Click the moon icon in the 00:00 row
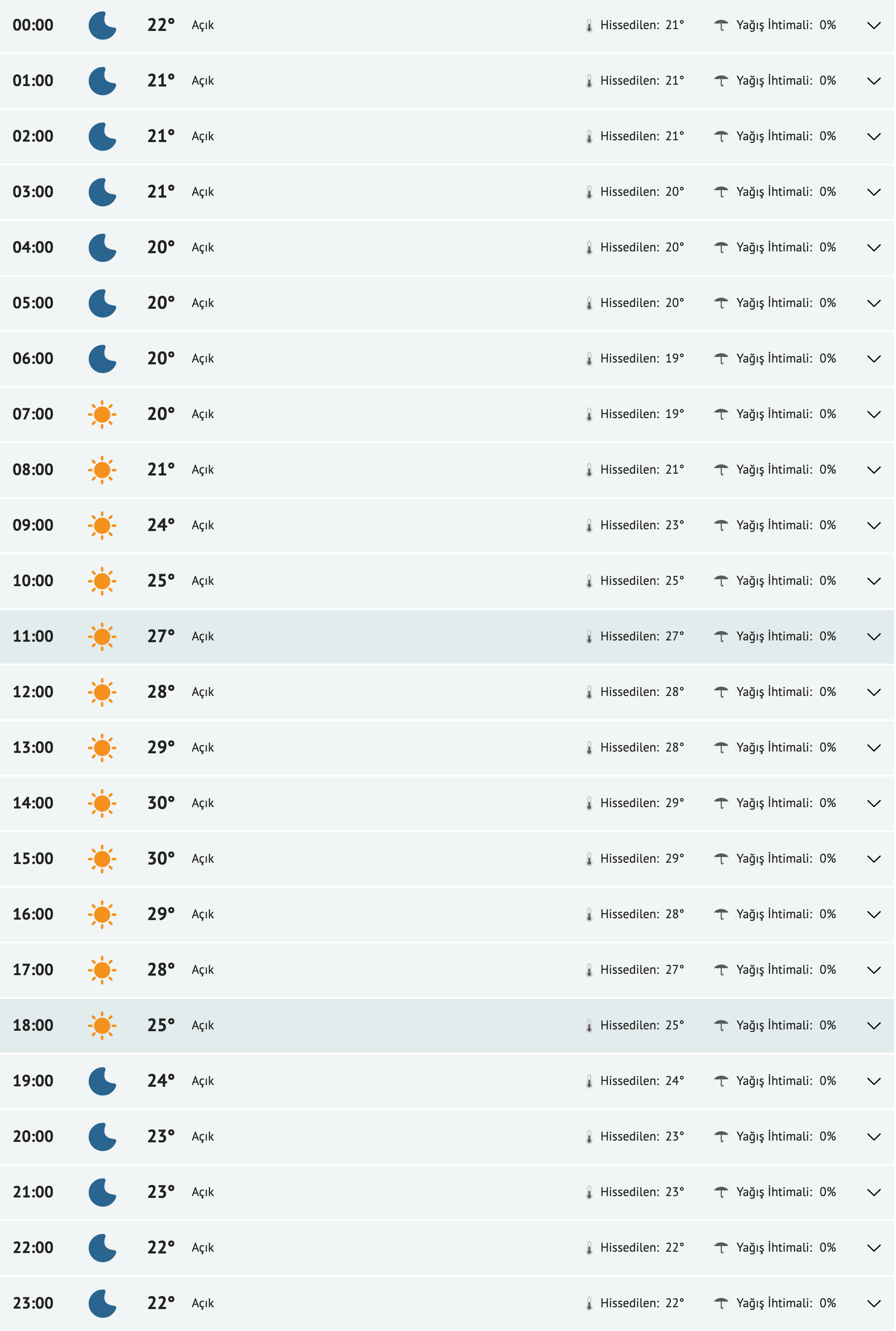This screenshot has width=896, height=1331. (x=102, y=26)
